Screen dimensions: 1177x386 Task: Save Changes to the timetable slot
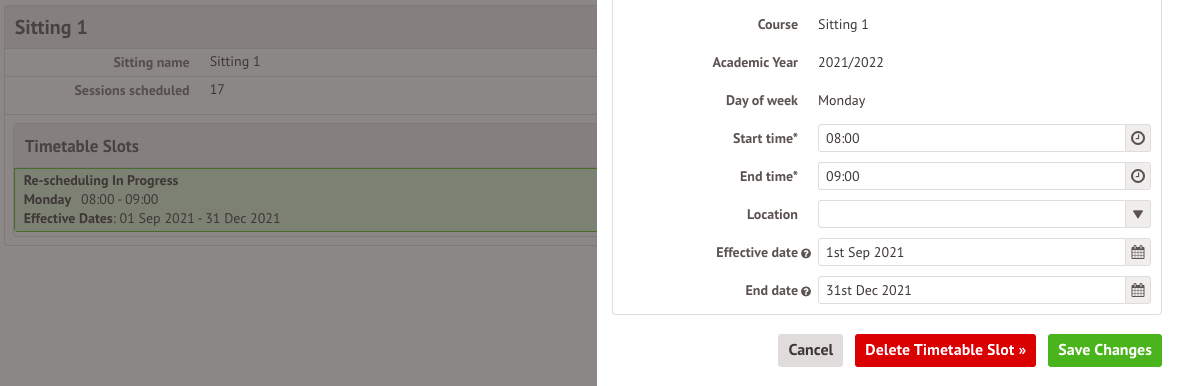pyautogui.click(x=1104, y=350)
